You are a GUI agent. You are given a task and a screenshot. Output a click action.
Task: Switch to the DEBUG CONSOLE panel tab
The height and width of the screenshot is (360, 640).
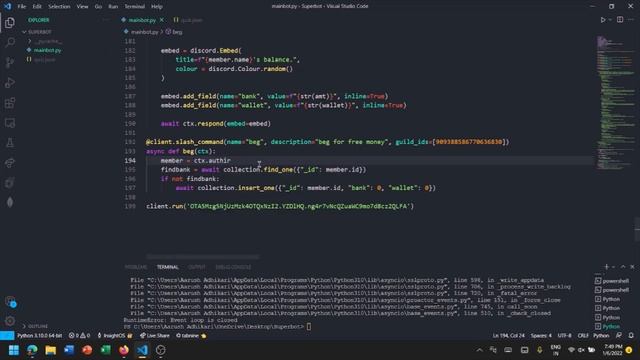233,267
